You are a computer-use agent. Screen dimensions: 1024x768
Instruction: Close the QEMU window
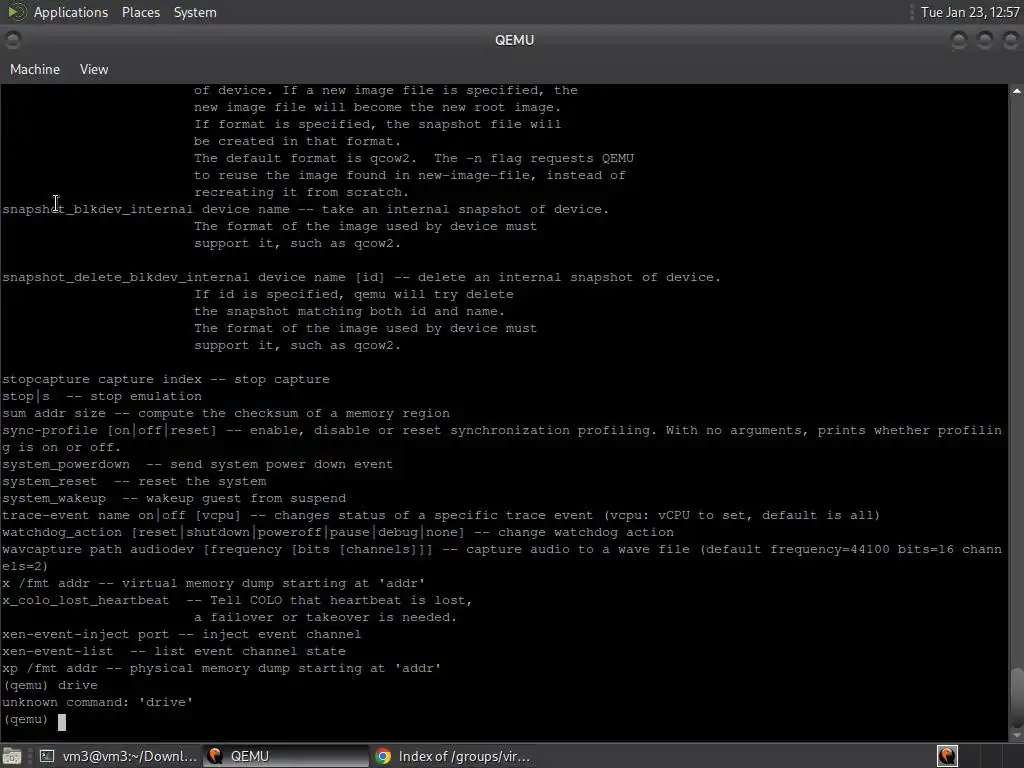[x=1010, y=40]
